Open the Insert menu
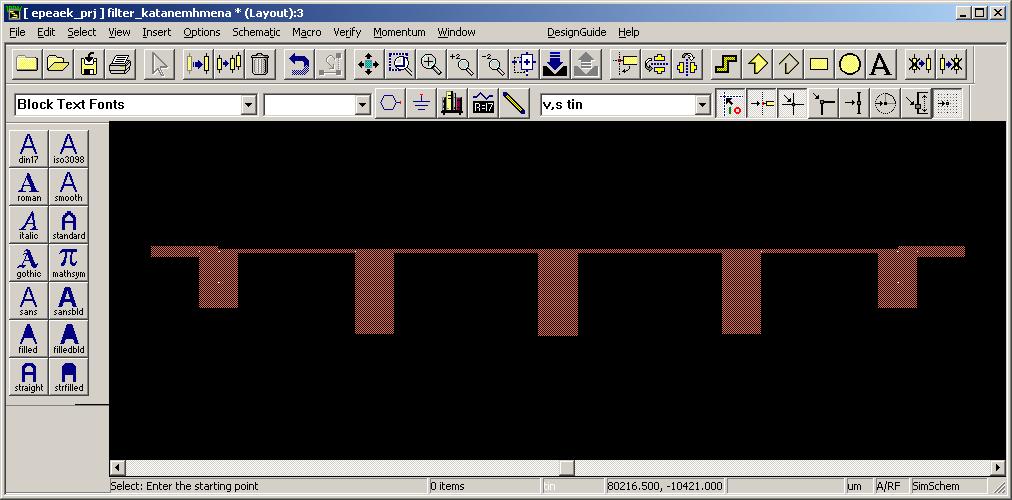 [157, 32]
